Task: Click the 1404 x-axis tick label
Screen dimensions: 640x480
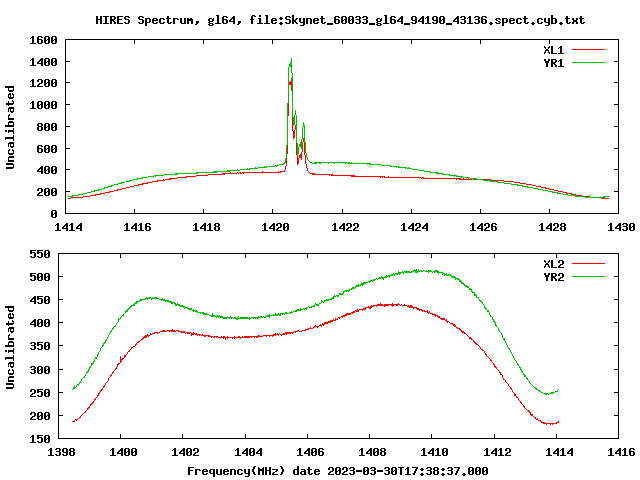Action: click(x=248, y=452)
